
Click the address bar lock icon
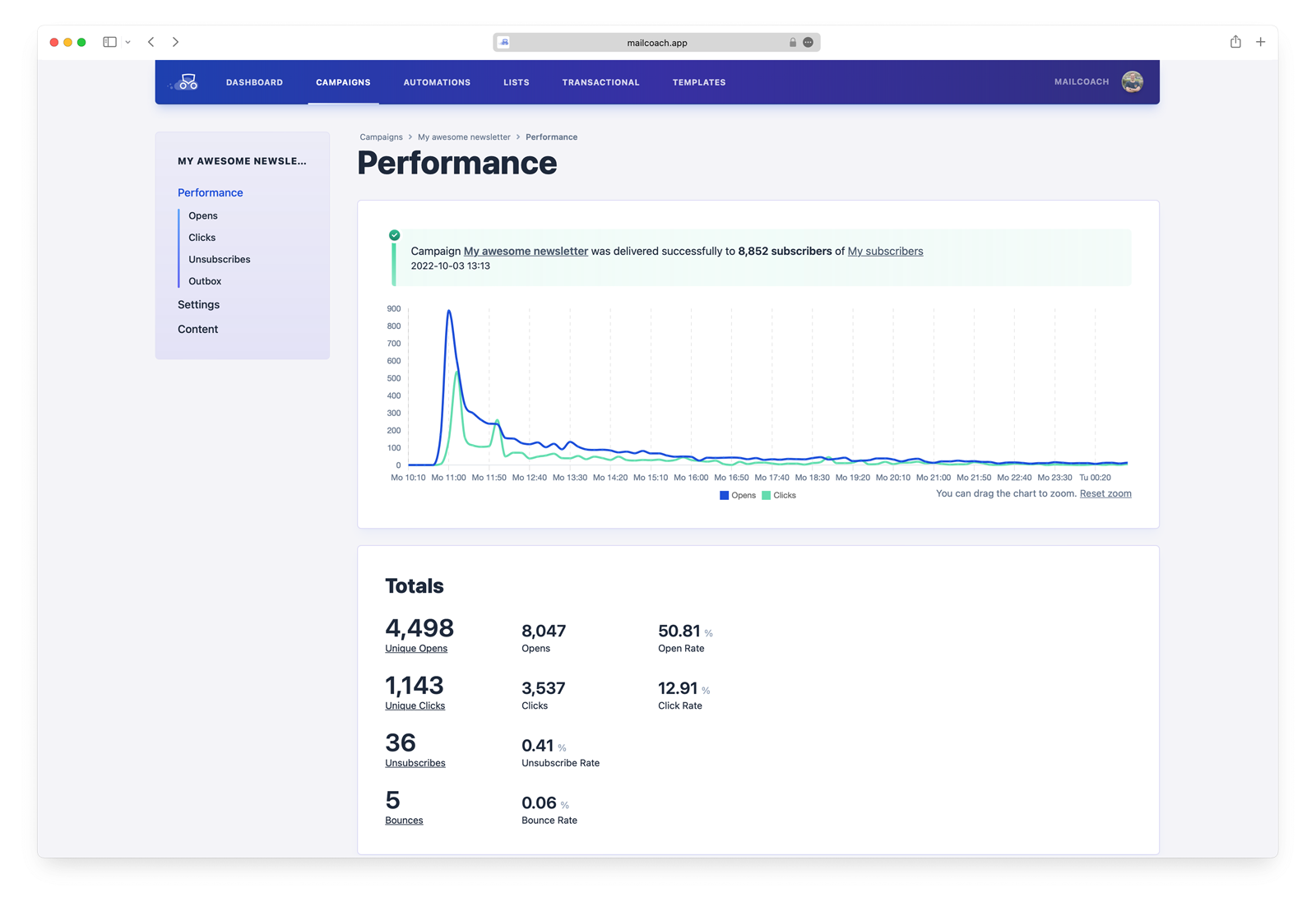tap(793, 42)
